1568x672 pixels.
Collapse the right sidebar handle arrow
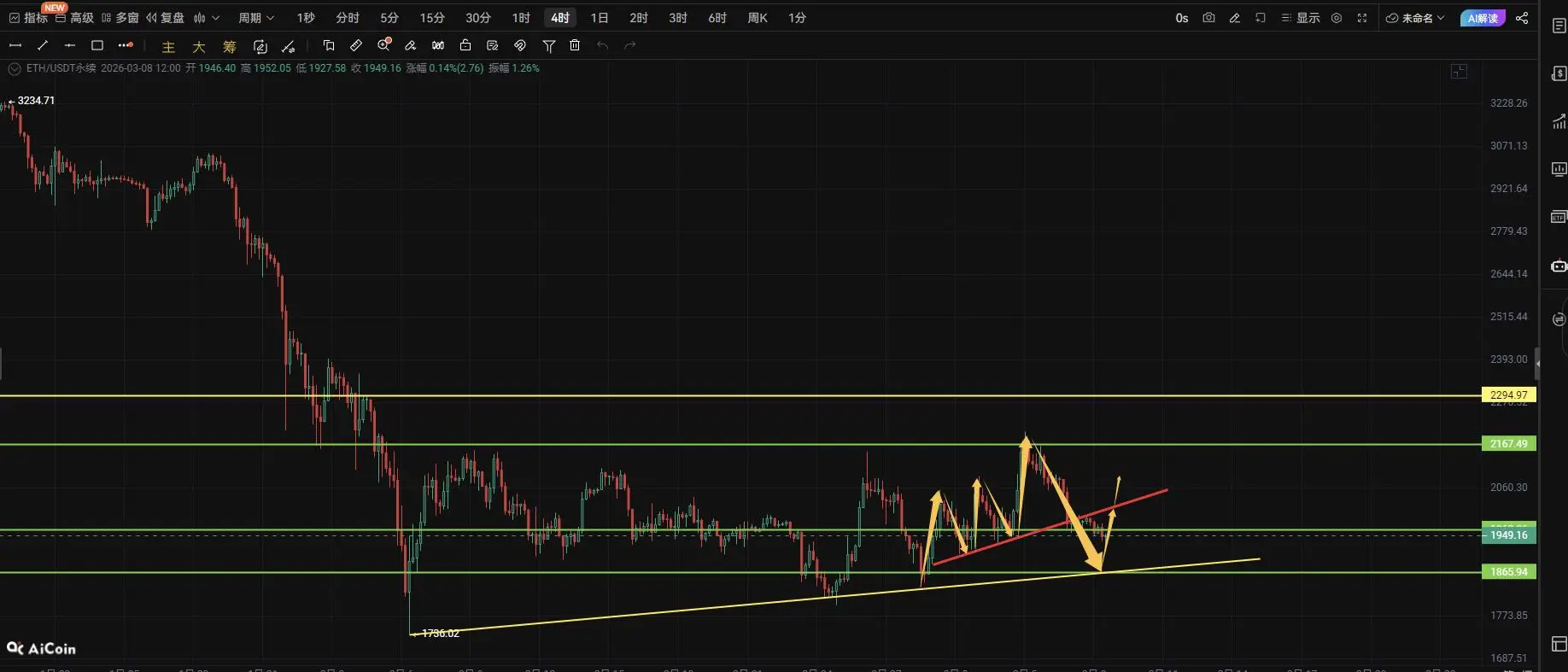tap(1537, 364)
